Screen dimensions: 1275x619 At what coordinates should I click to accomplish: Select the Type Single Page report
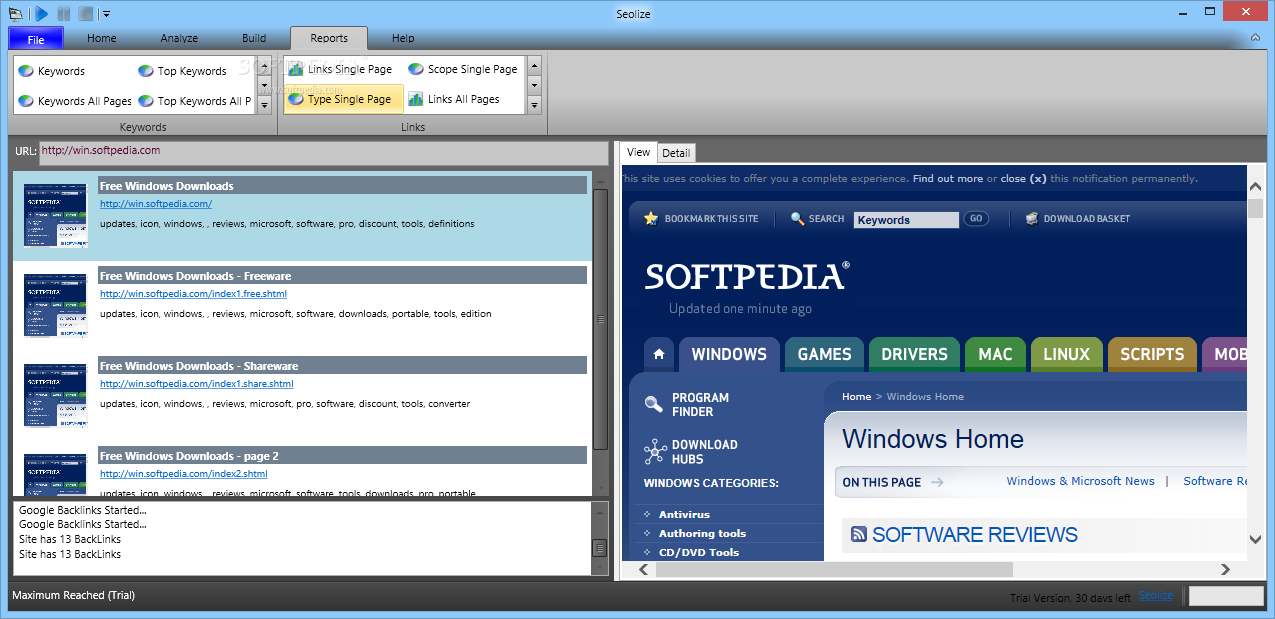344,99
